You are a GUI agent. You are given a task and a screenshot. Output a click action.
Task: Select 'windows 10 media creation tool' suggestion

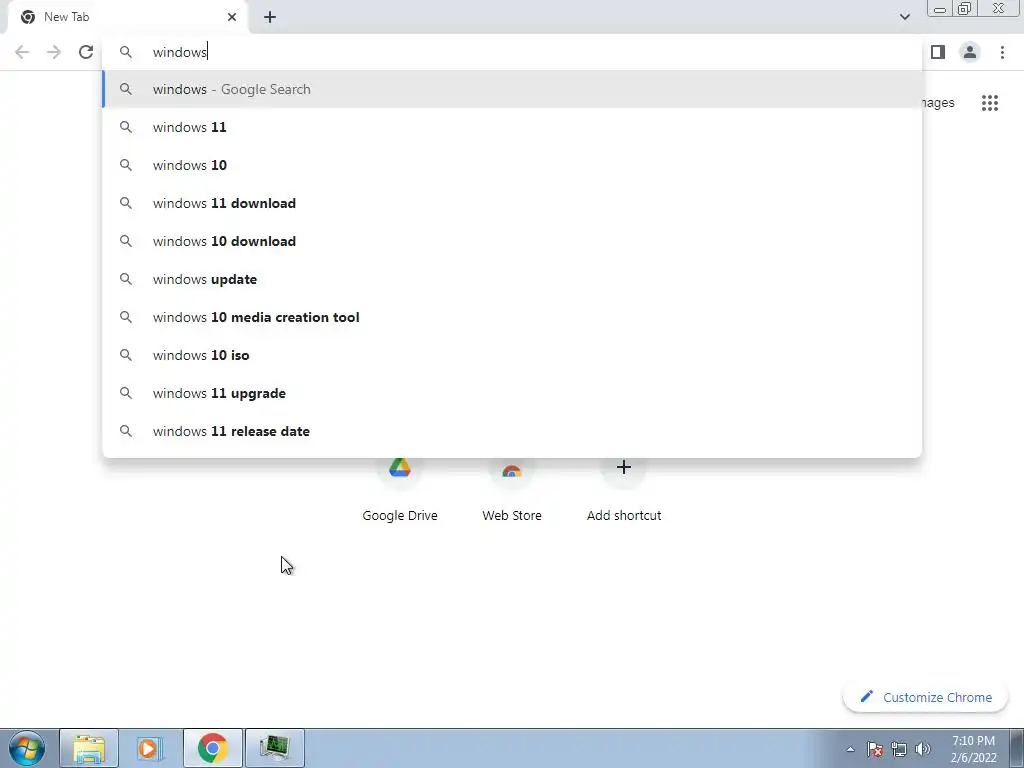point(513,317)
